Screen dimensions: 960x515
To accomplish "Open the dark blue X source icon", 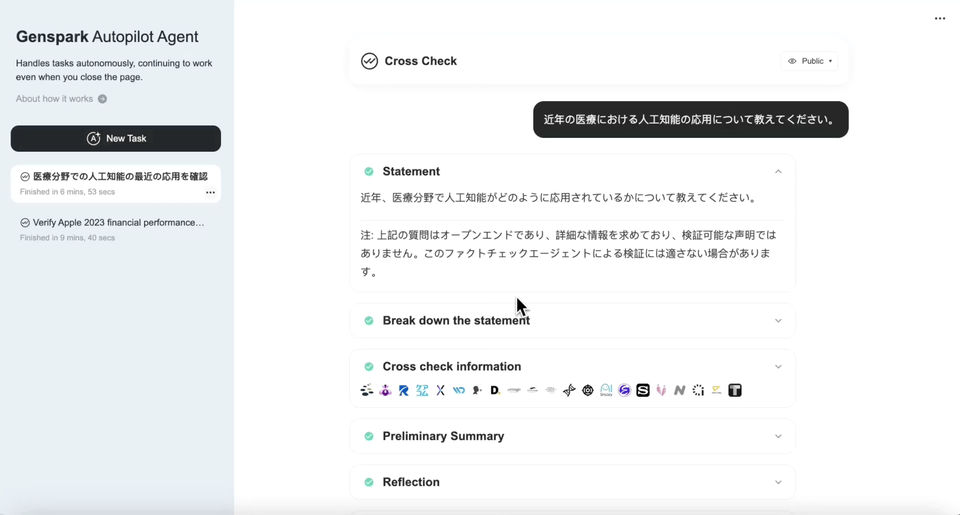I will tap(440, 390).
